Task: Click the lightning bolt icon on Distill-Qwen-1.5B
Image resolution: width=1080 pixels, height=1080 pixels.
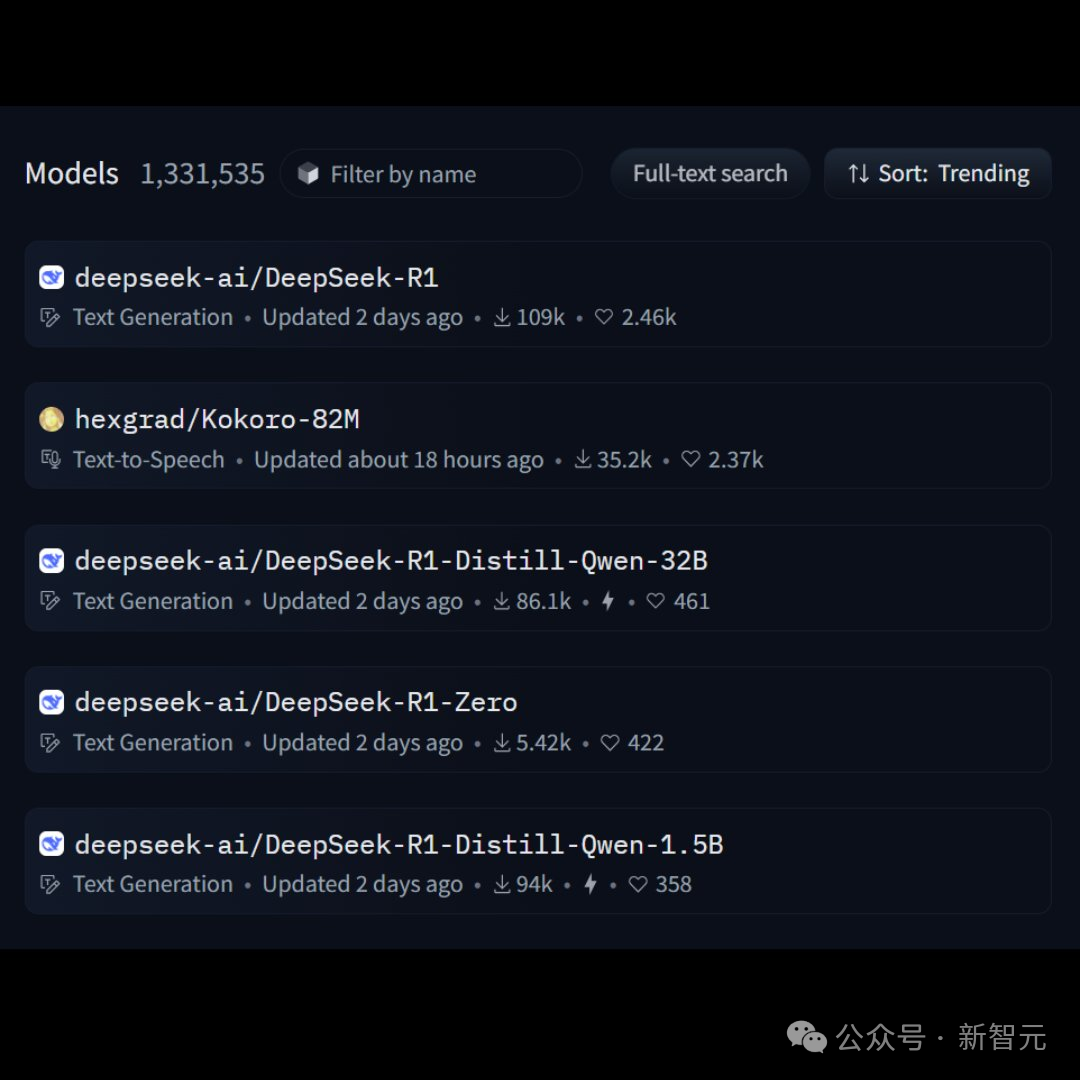Action: [x=590, y=884]
